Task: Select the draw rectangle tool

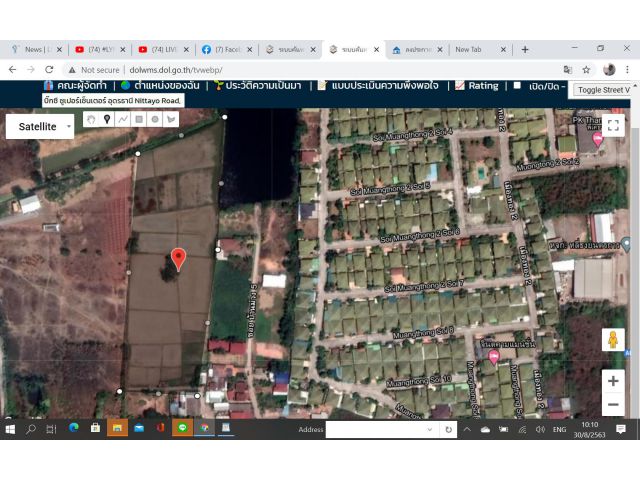Action: (x=139, y=119)
